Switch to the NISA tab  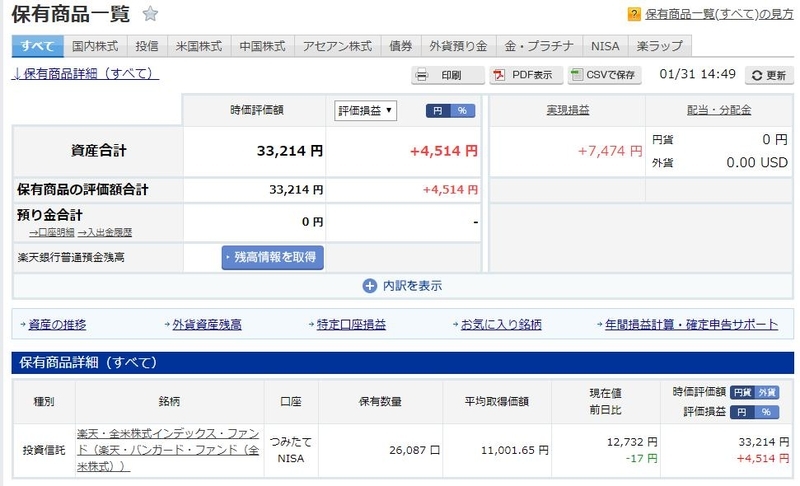605,46
